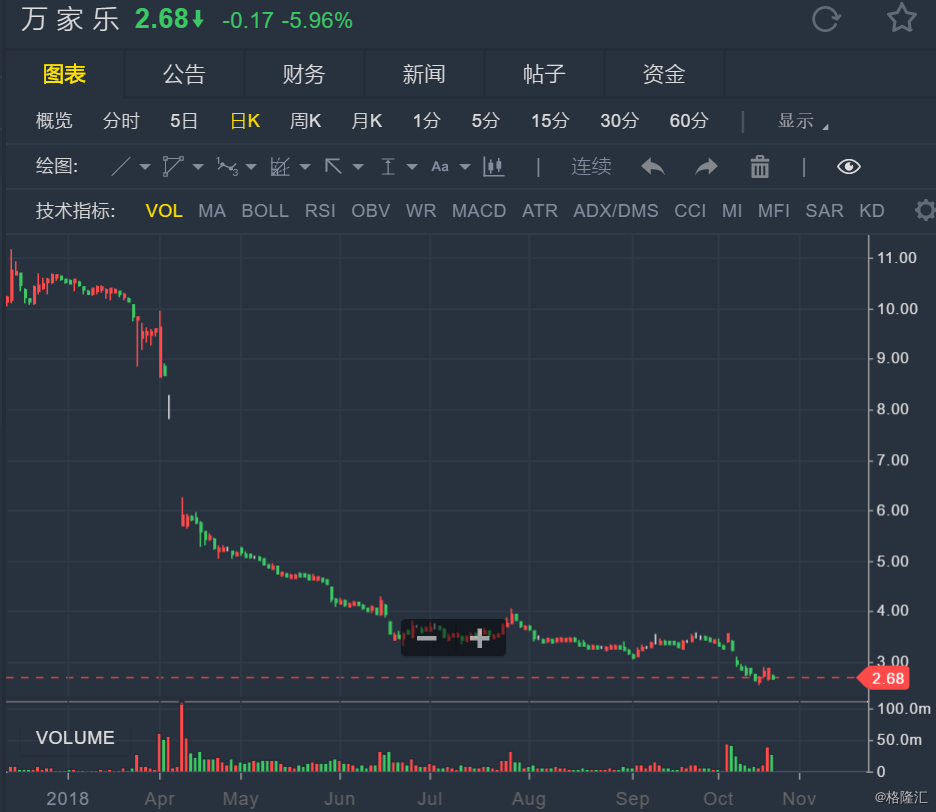Toggle the BOLL indicator

coord(264,211)
